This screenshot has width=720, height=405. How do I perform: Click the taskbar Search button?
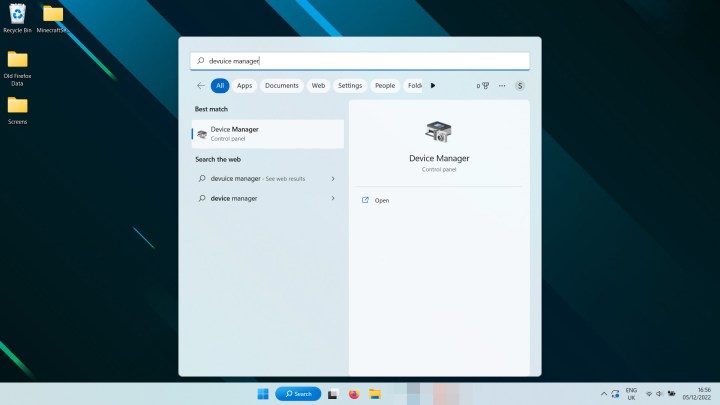[298, 394]
